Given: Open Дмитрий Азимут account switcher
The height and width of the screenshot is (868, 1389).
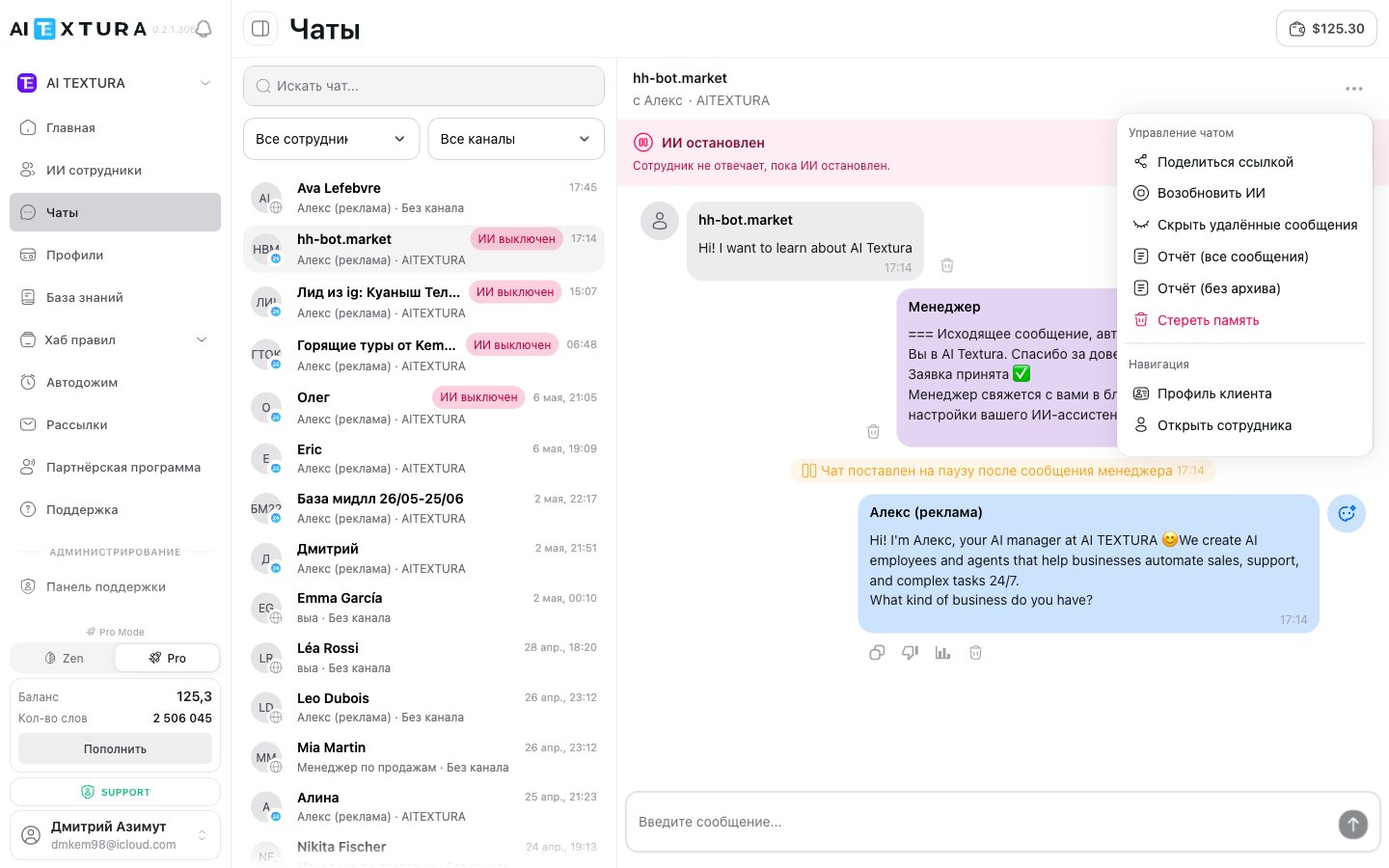Looking at the screenshot, I should (x=115, y=835).
